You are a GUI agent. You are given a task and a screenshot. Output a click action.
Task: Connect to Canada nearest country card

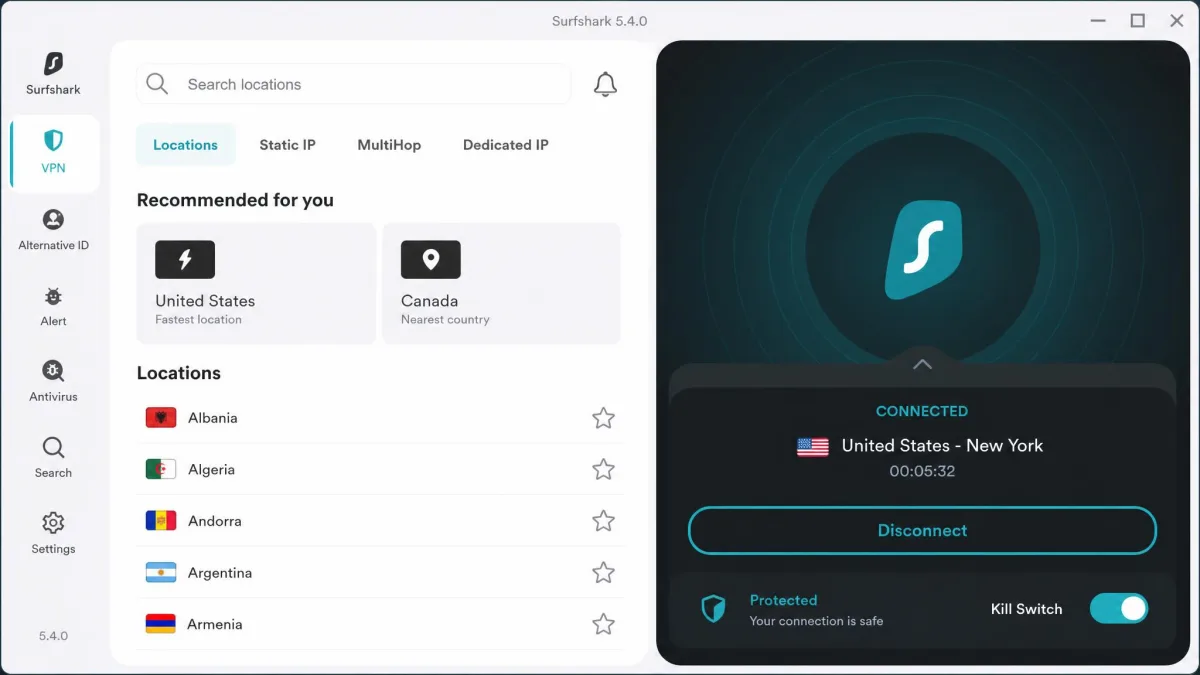tap(502, 284)
